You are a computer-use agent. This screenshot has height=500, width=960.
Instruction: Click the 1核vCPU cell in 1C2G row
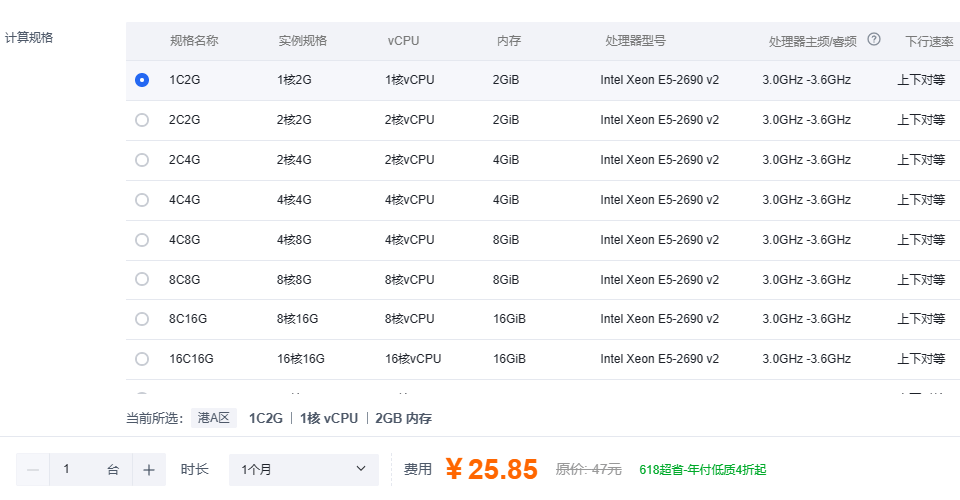410,80
